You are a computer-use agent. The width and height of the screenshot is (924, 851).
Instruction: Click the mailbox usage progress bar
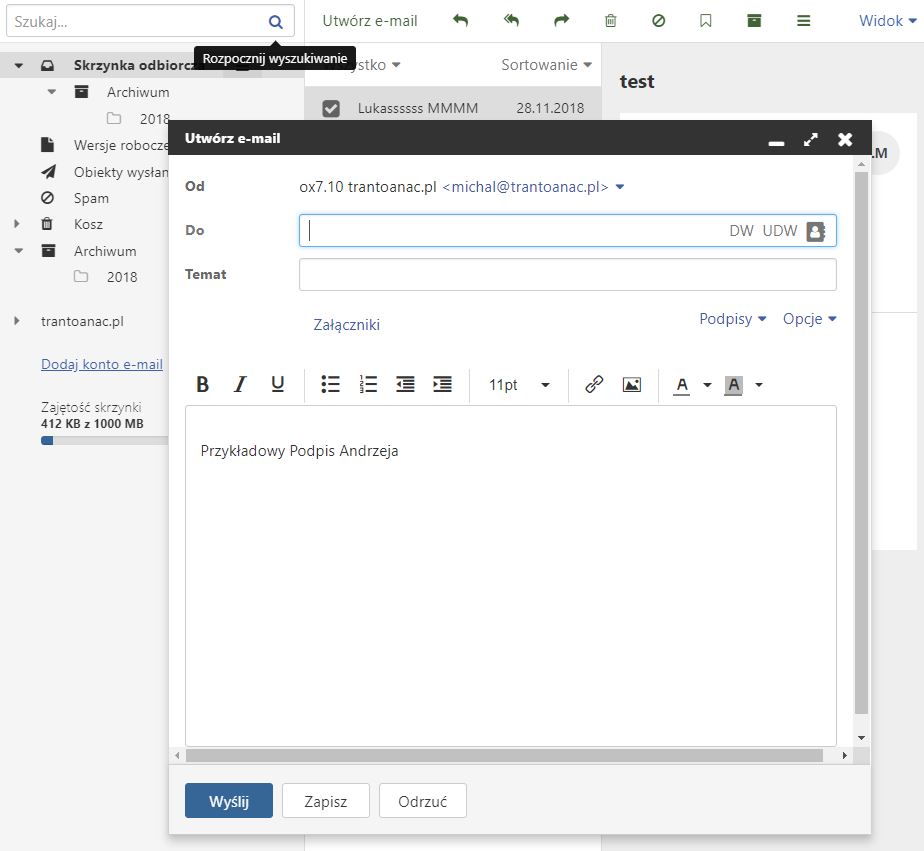coord(104,440)
